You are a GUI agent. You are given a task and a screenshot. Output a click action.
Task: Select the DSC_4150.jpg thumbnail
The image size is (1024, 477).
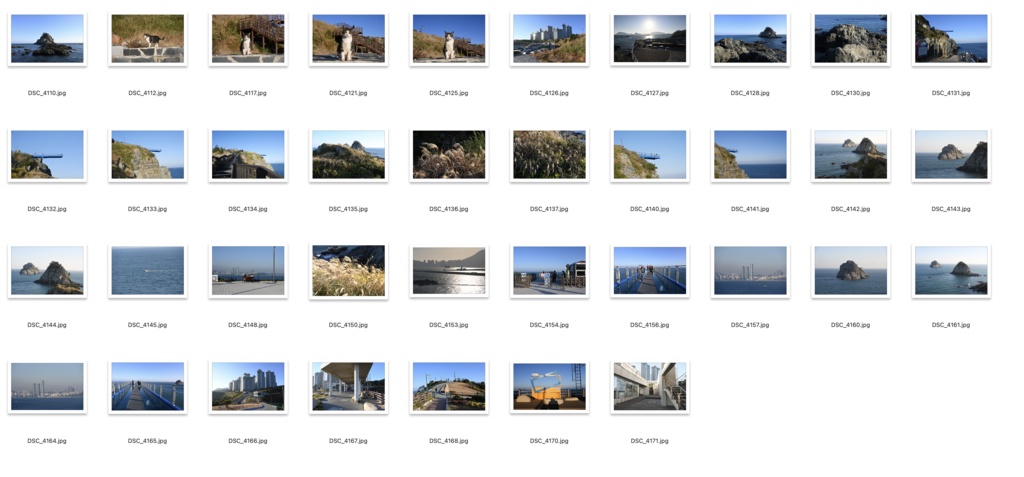(x=348, y=271)
